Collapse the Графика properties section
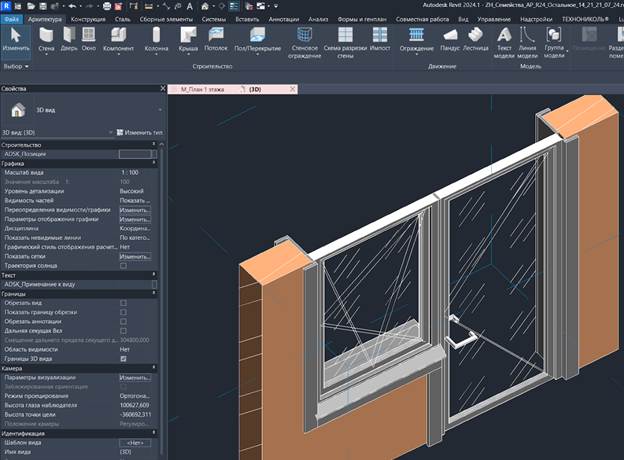This screenshot has width=624, height=460. pyautogui.click(x=154, y=163)
